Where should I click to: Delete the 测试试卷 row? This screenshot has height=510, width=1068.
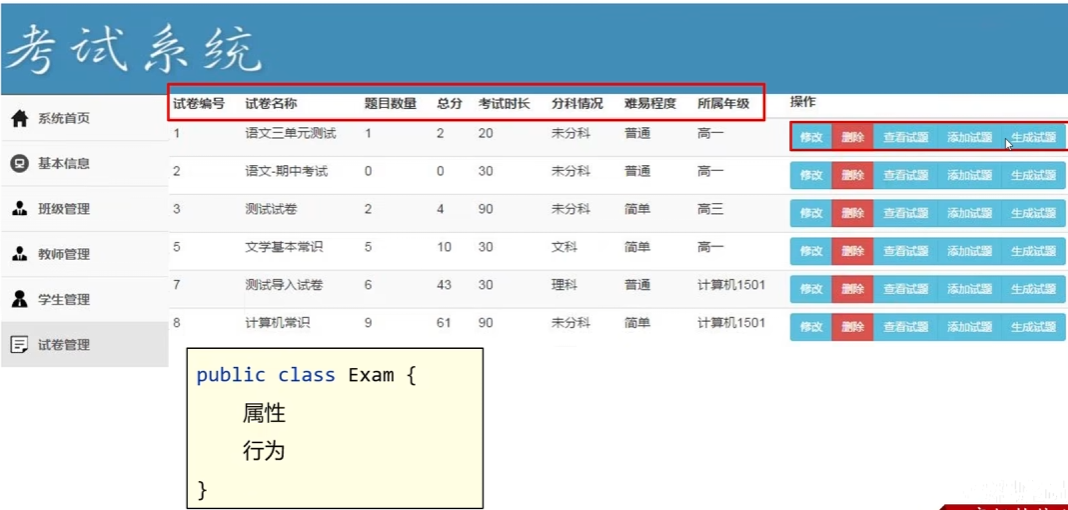[x=852, y=213]
